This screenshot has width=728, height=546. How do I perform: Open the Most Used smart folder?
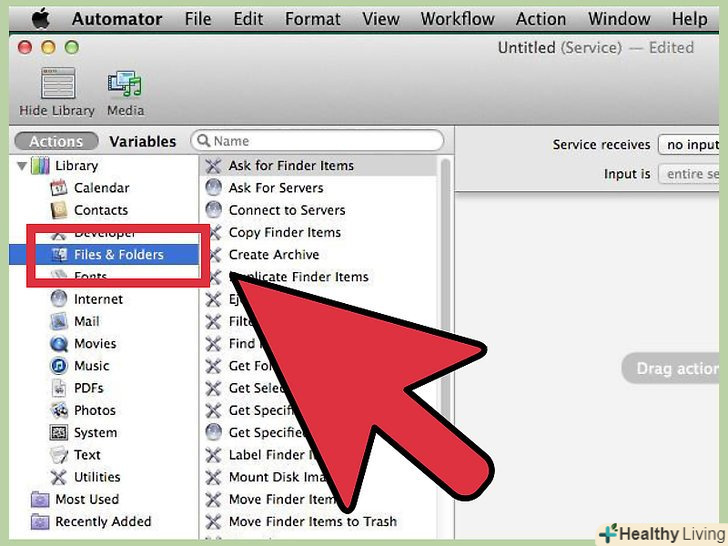[x=75, y=499]
